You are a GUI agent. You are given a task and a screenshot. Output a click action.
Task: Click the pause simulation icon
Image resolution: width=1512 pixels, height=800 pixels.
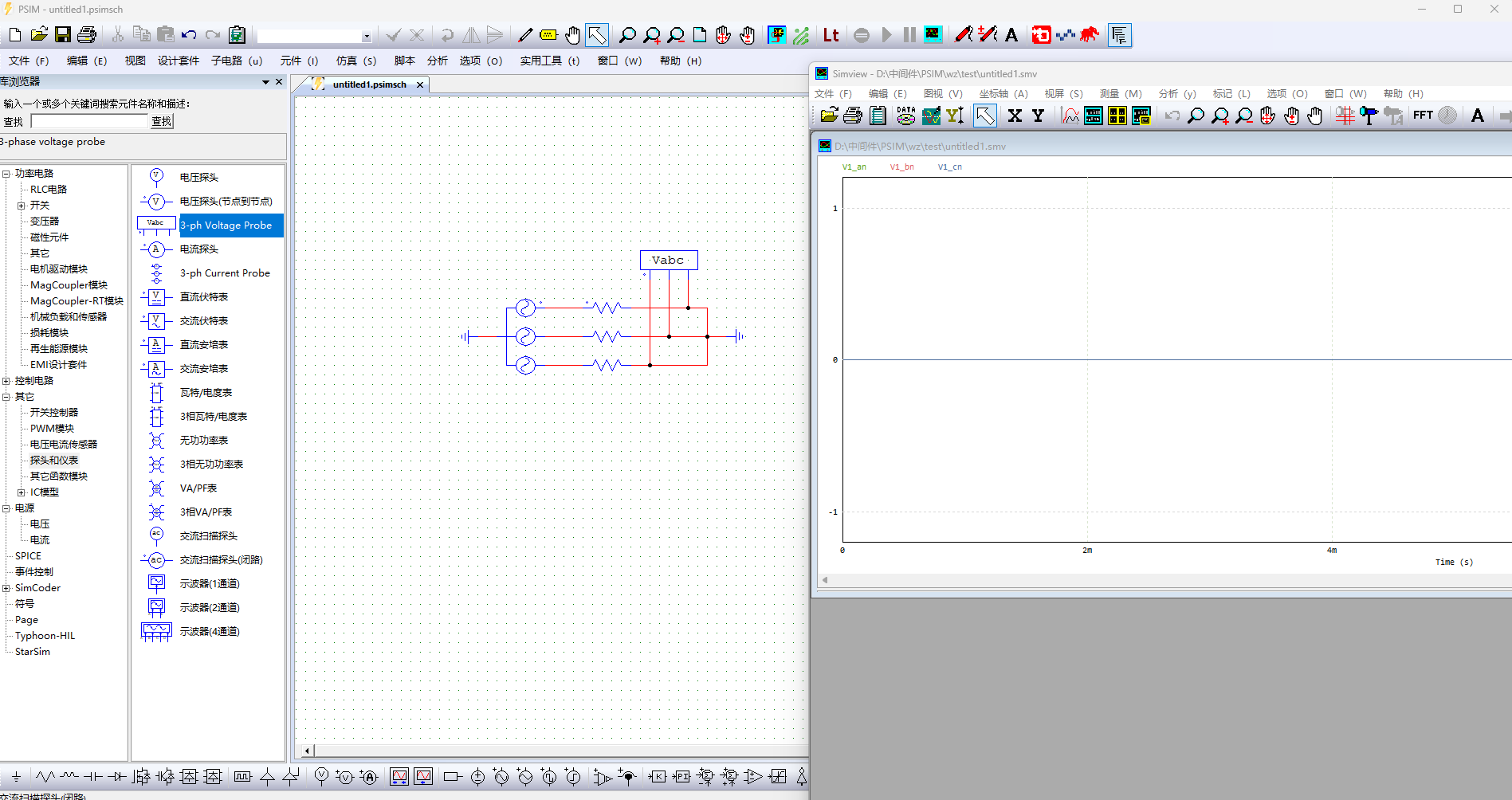[x=909, y=35]
